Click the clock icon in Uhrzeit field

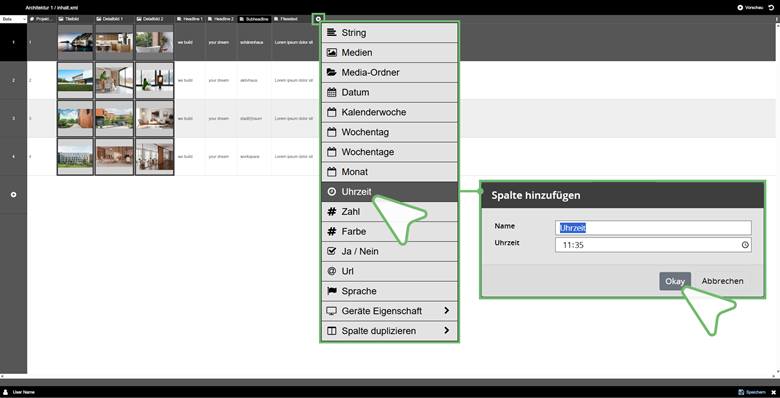[745, 245]
